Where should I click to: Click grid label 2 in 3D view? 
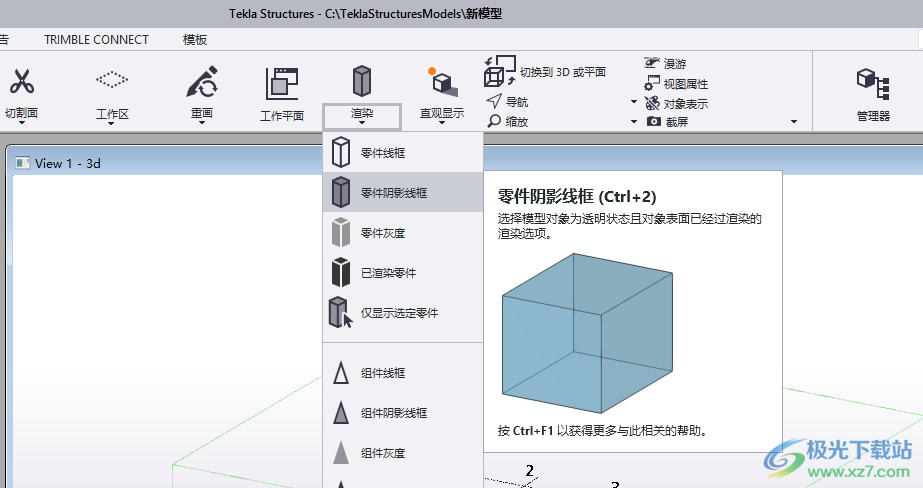pyautogui.click(x=530, y=470)
